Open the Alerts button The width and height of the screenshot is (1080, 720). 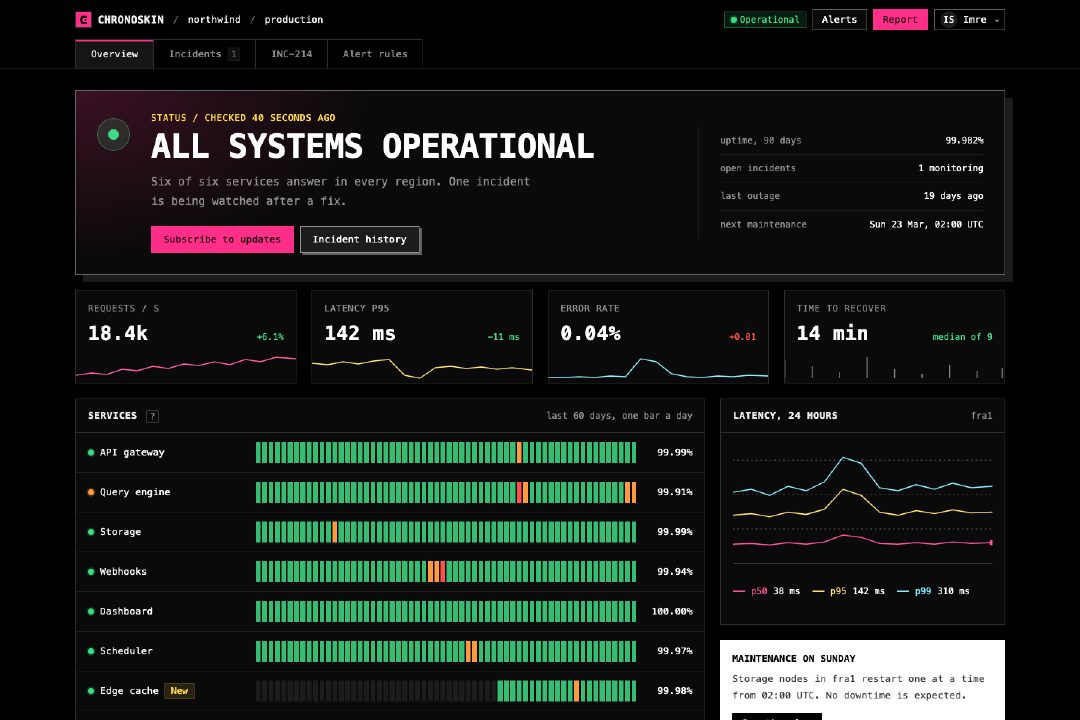pyautogui.click(x=839, y=19)
